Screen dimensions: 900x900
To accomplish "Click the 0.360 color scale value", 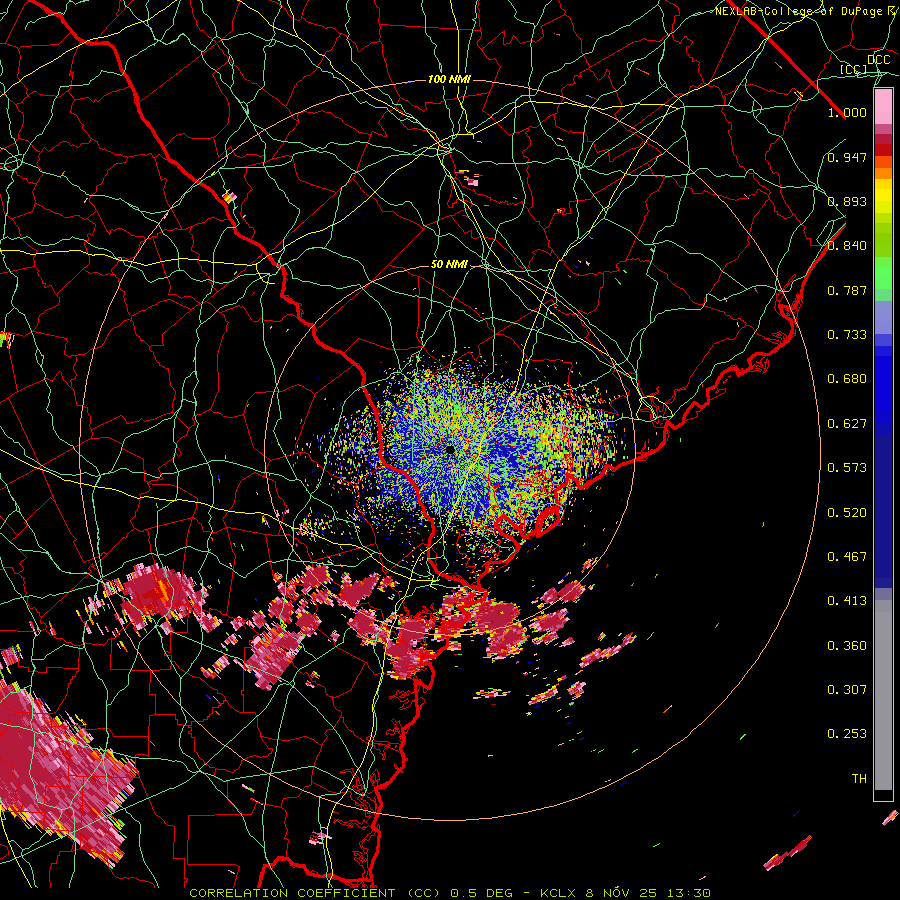I will tap(847, 646).
